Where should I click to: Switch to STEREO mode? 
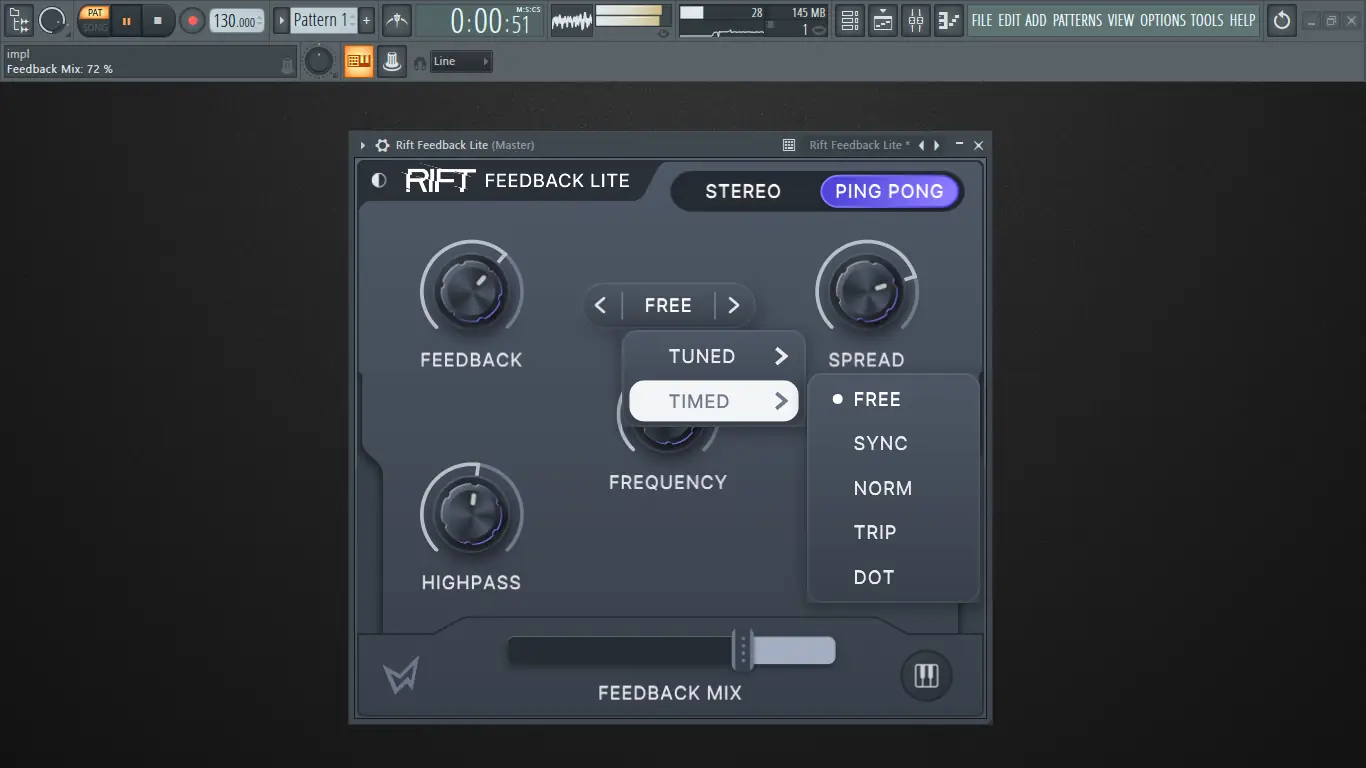tap(743, 191)
